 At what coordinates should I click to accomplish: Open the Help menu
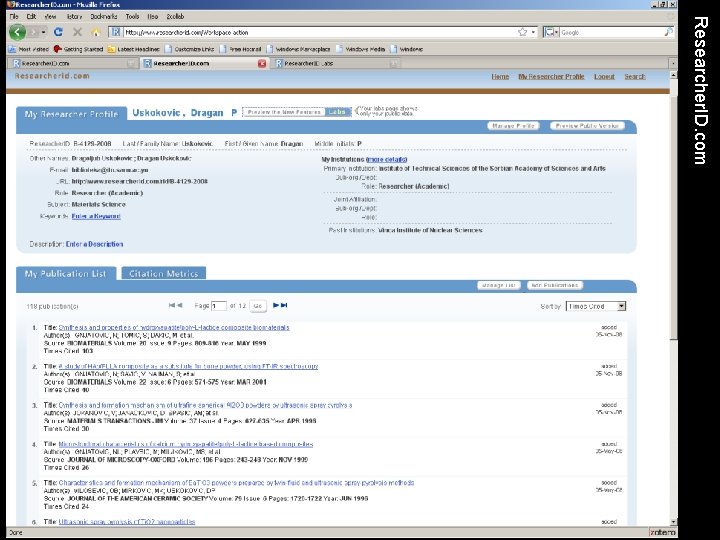click(152, 17)
